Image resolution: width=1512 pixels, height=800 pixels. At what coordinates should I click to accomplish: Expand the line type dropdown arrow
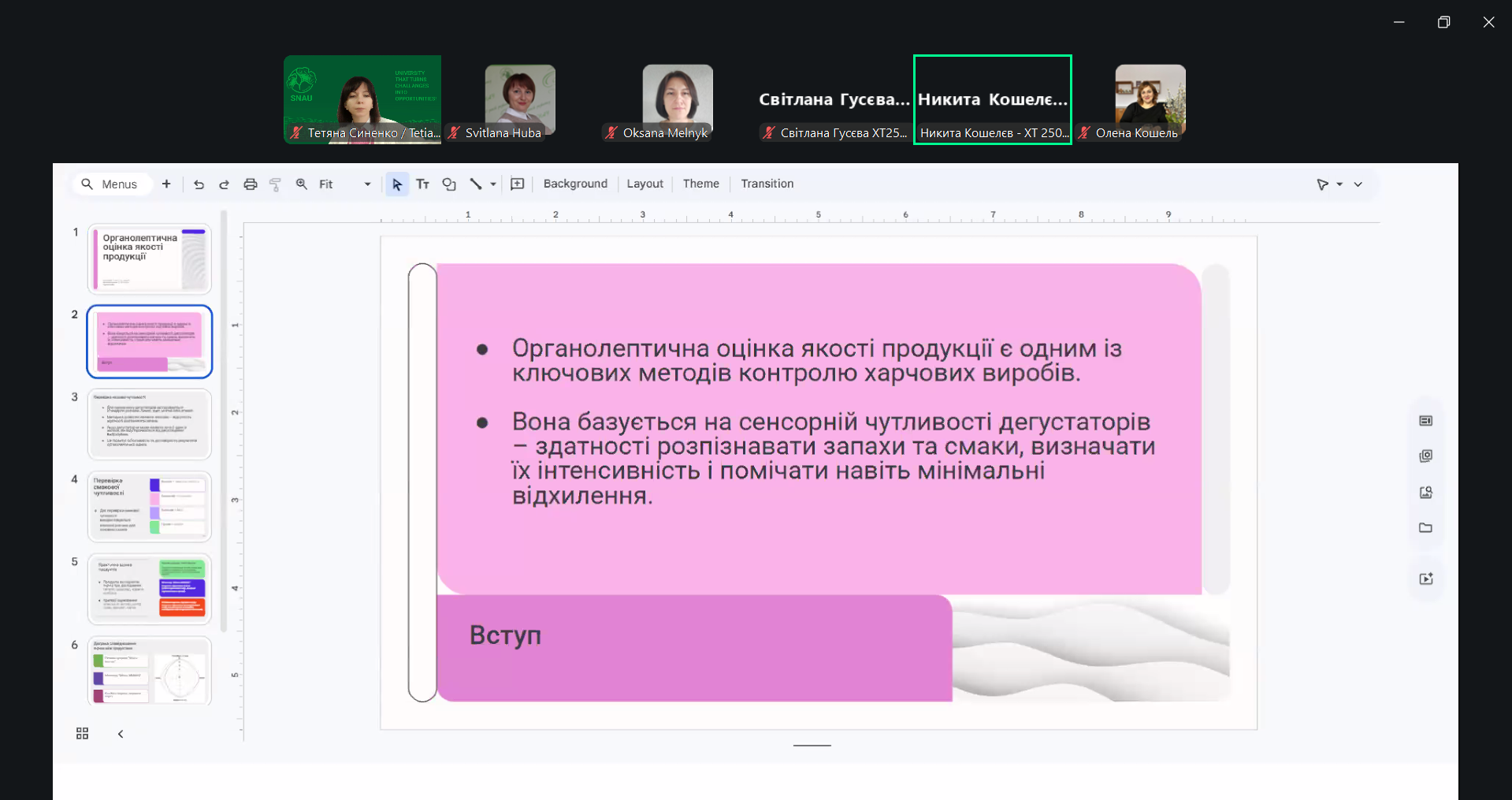(x=493, y=184)
